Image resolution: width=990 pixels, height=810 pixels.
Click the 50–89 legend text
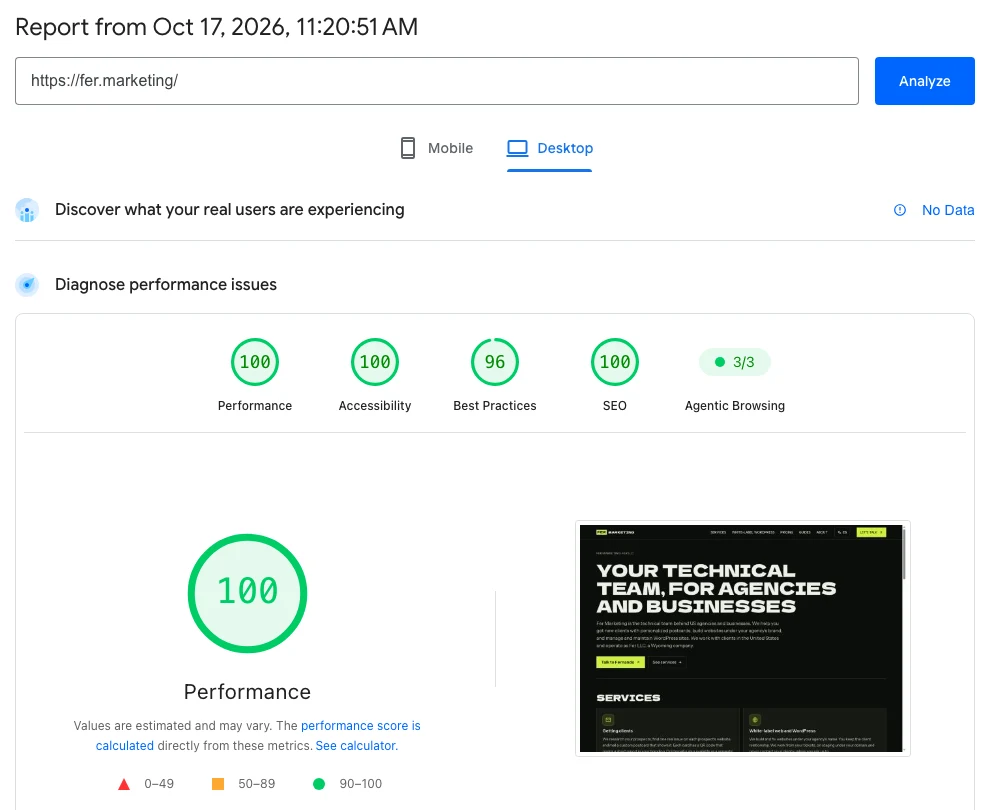click(256, 784)
